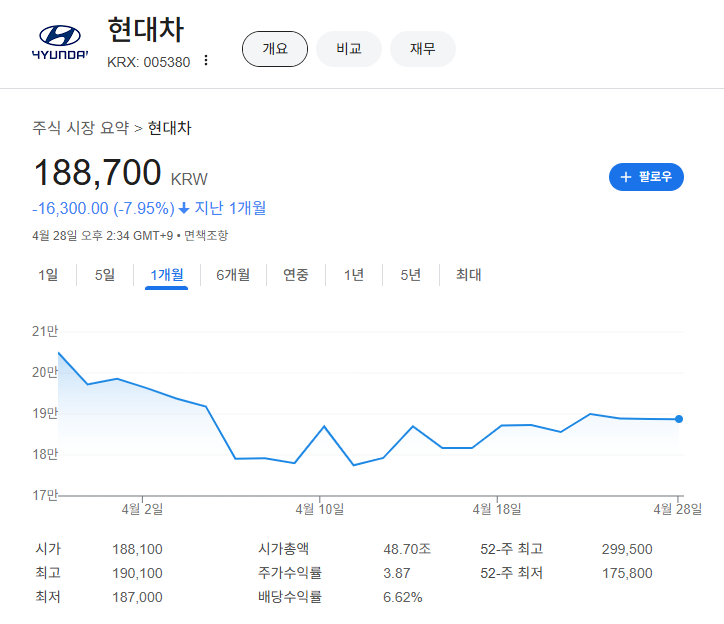Click the current price dot on chart
The image size is (724, 624).
[x=679, y=419]
